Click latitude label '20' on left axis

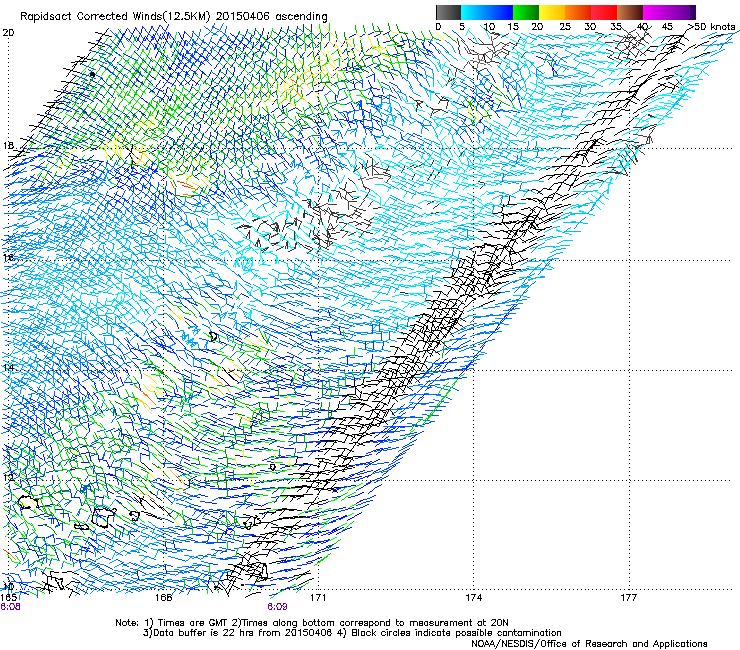[8, 33]
